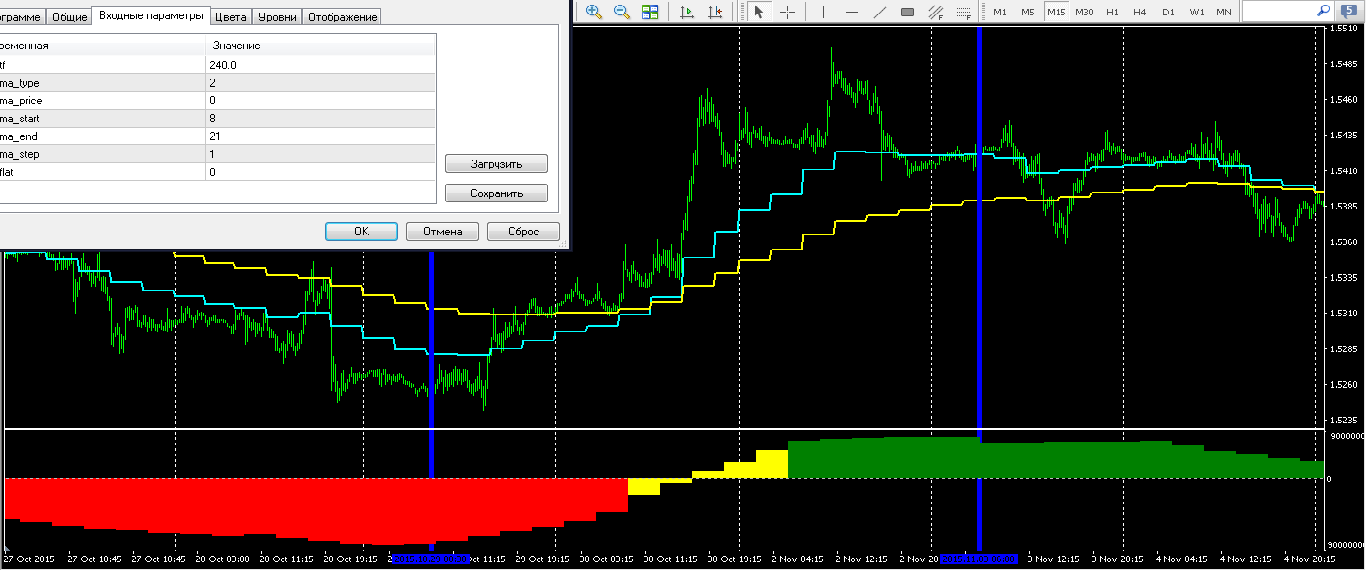Viewport: 1366px width, 570px height.
Task: Draw a horizontal line tool
Action: 851,12
